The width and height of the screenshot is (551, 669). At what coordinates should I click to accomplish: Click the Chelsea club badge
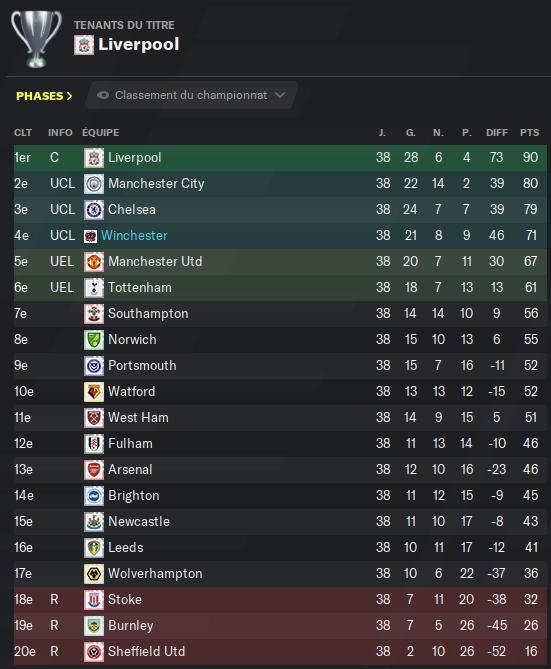pos(94,210)
